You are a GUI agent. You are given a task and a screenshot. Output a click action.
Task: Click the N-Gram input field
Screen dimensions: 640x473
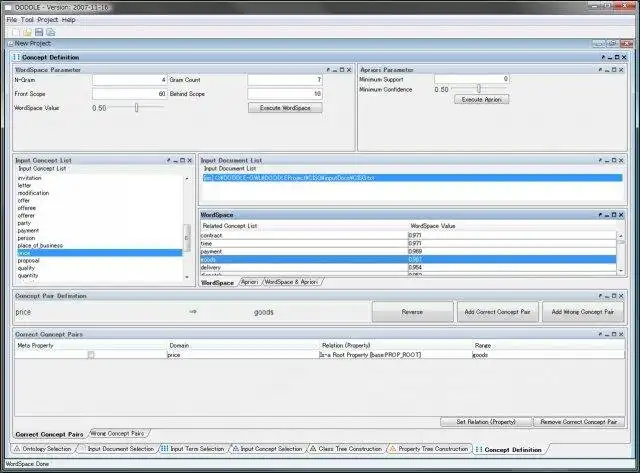(x=130, y=80)
